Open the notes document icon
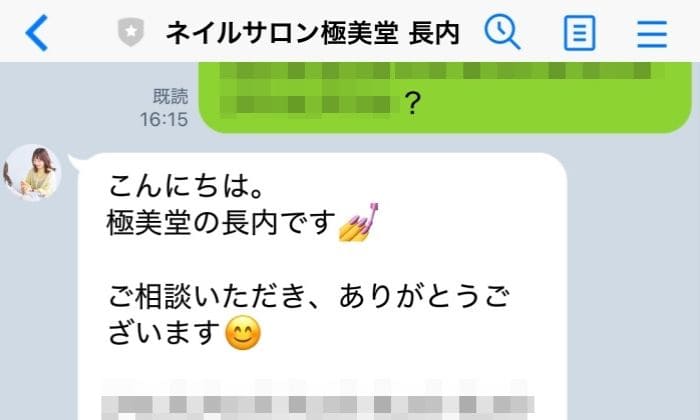Screen dimensions: 700x420 coord(579,33)
